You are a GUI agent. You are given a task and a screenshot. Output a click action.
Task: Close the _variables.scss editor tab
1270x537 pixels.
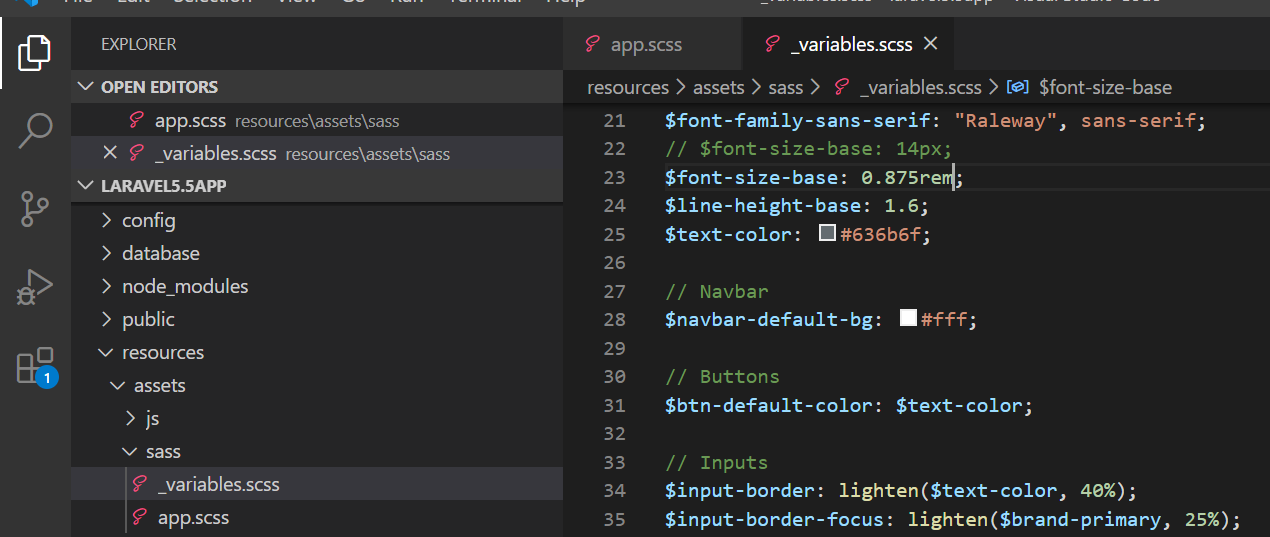tap(930, 44)
